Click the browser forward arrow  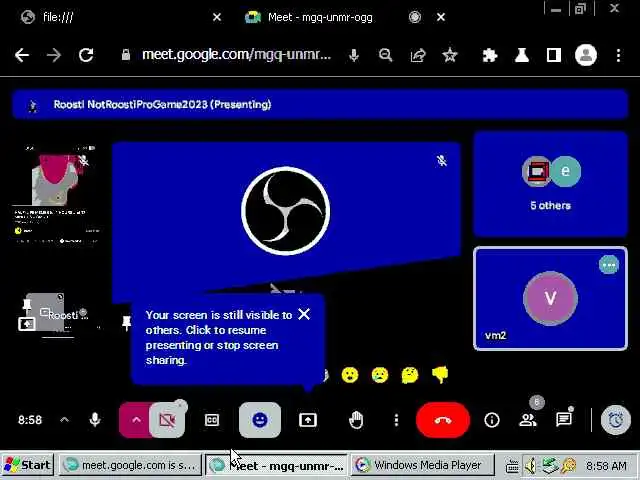[53, 55]
